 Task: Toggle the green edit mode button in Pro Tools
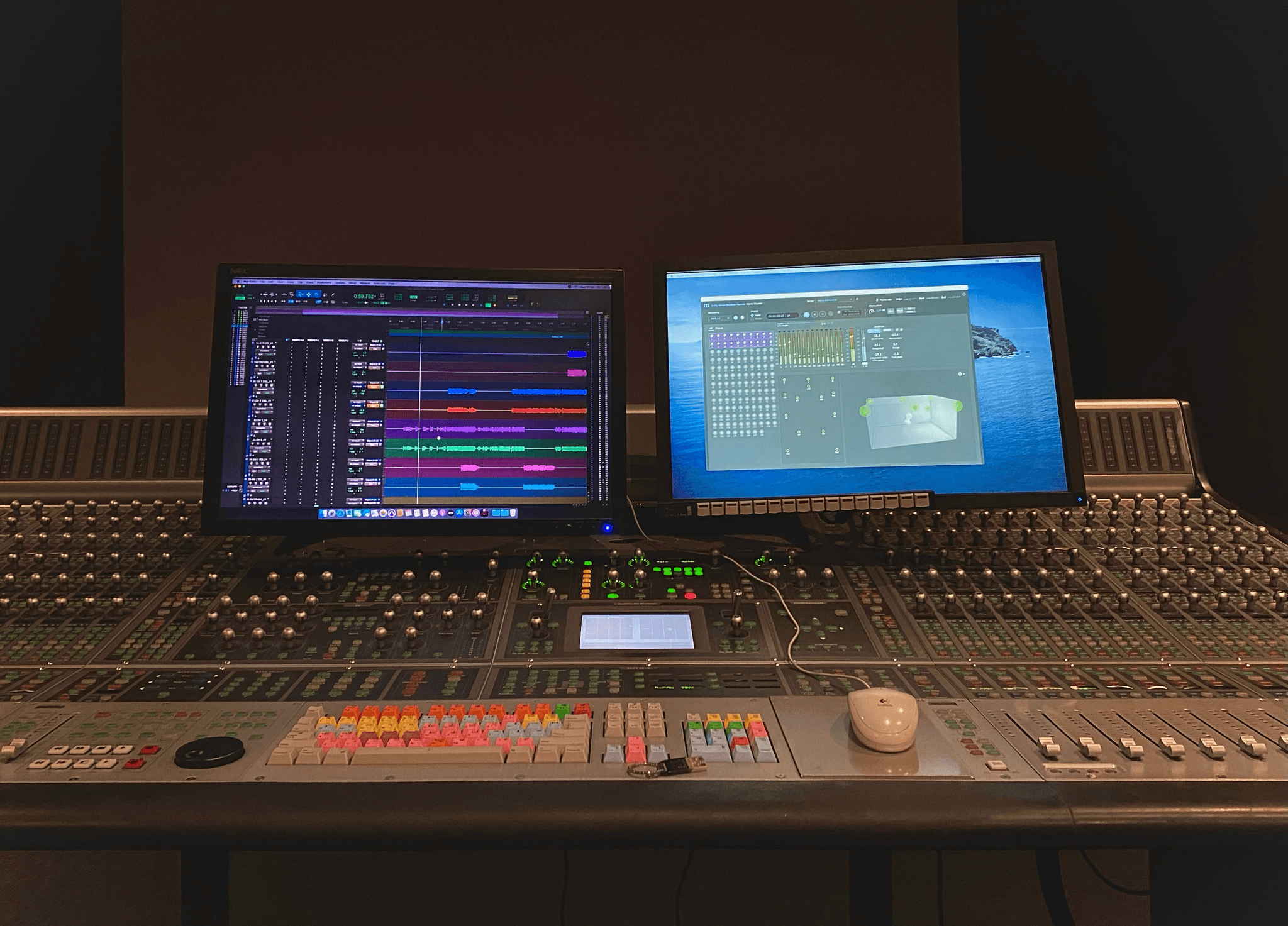tap(240, 298)
